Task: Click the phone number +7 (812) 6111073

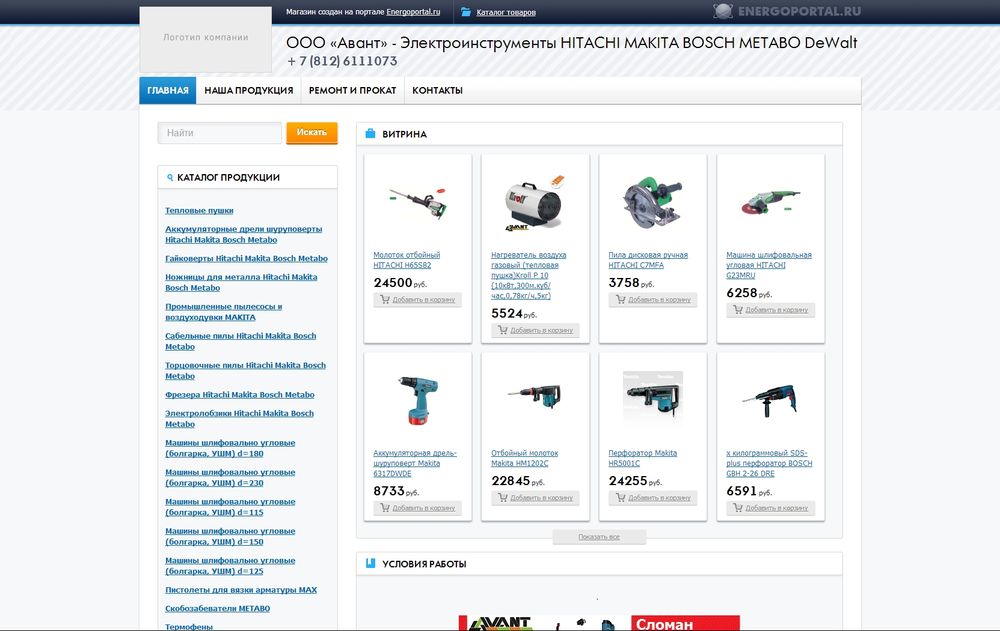Action: coord(342,61)
